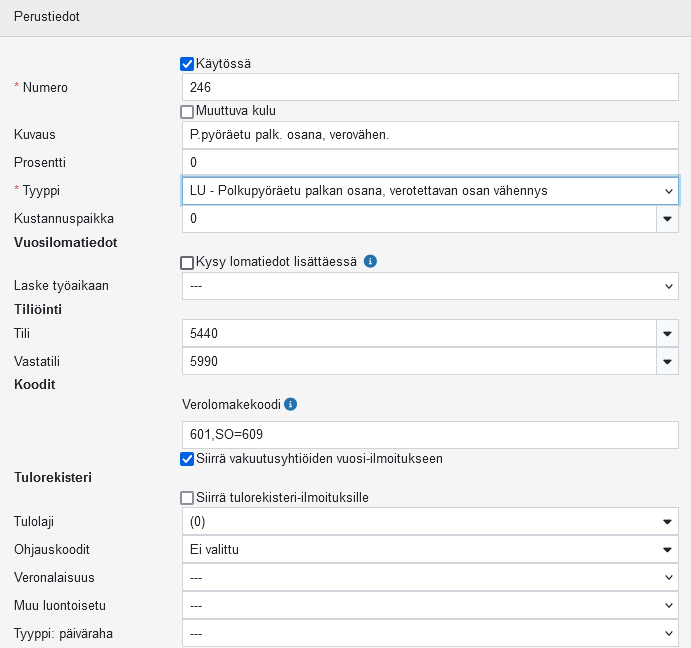
Task: Open the Tyyppi dropdown list
Action: (x=430, y=190)
